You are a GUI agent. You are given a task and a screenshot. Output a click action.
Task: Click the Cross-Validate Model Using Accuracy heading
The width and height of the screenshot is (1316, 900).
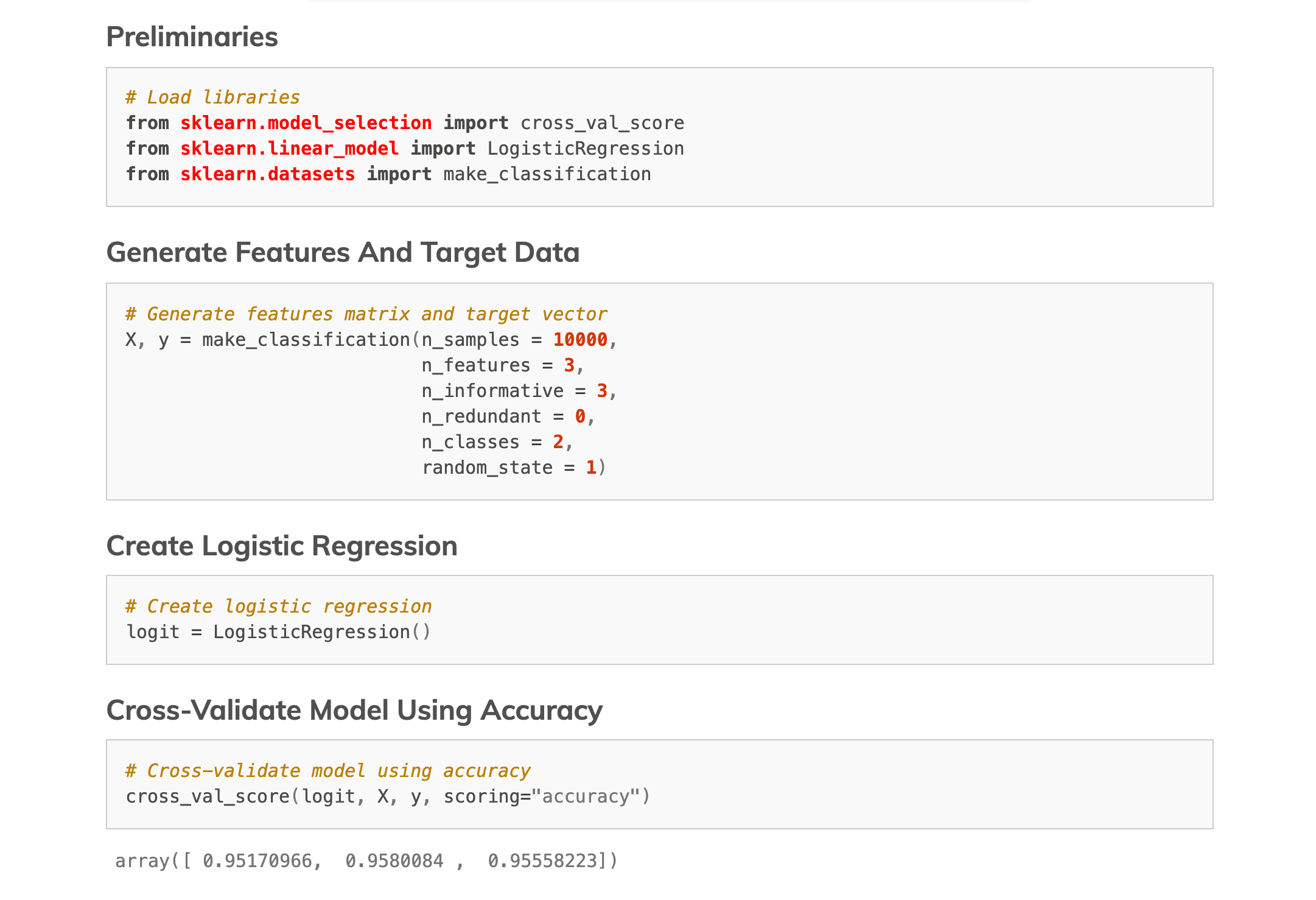click(x=354, y=710)
